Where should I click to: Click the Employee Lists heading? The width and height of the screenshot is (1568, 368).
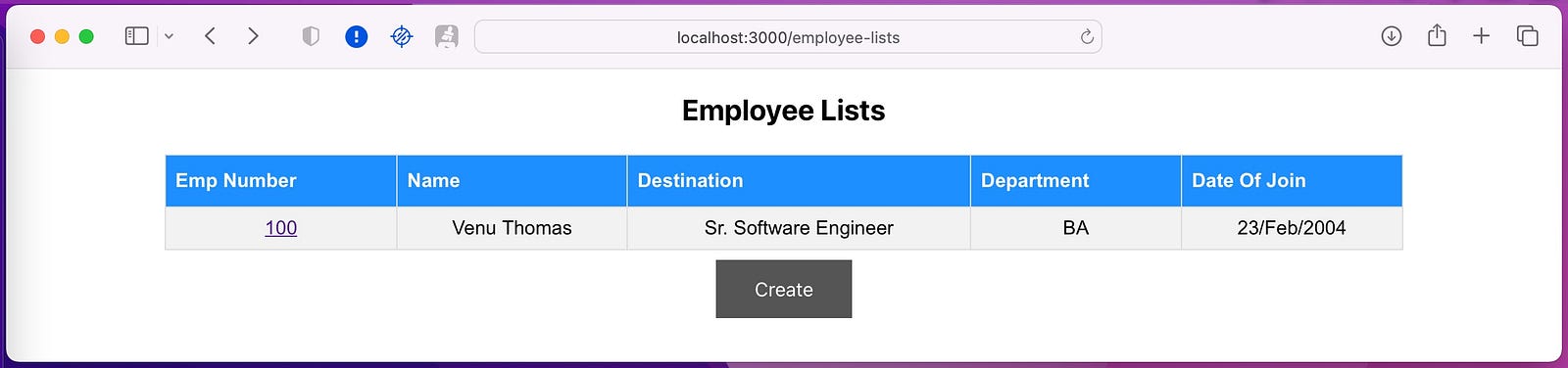coord(784,111)
